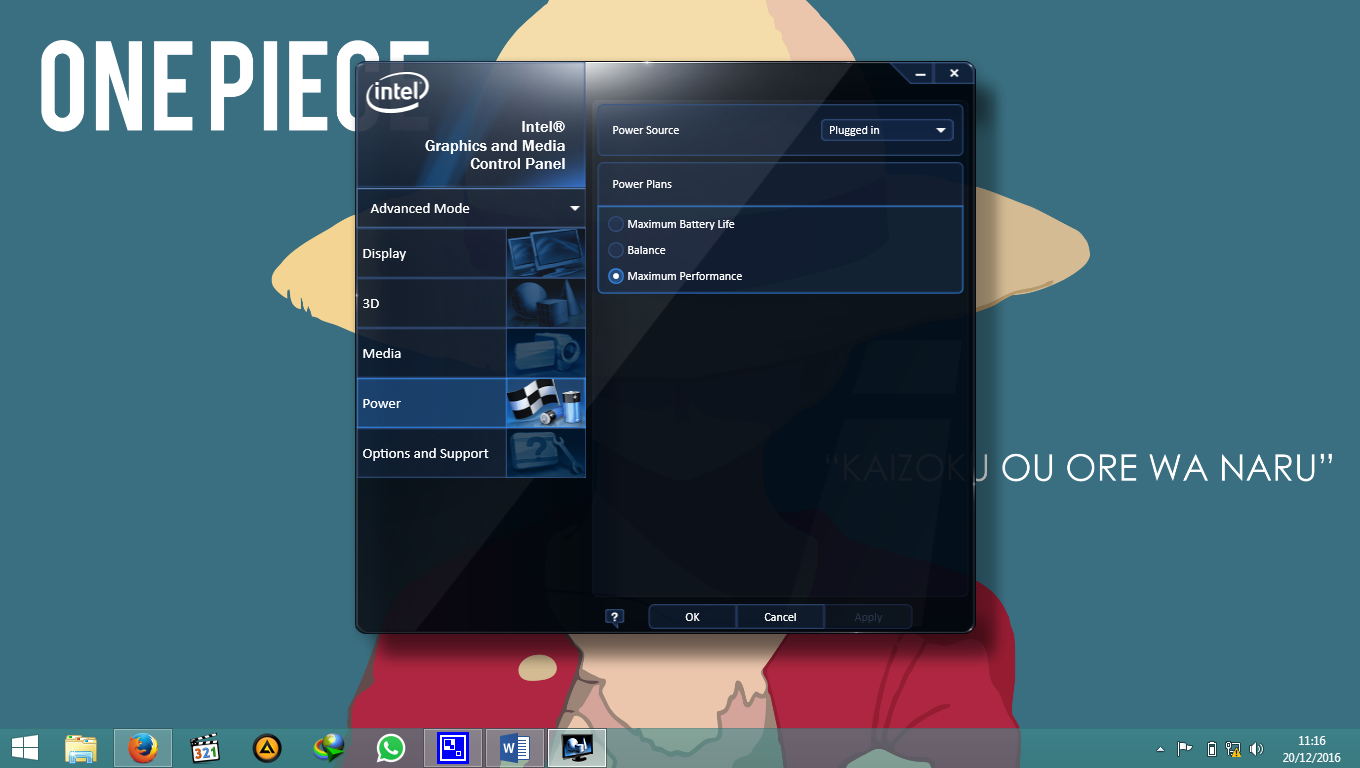Viewport: 1360px width, 768px height.
Task: Click the Action Center flag icon
Action: coord(1185,748)
